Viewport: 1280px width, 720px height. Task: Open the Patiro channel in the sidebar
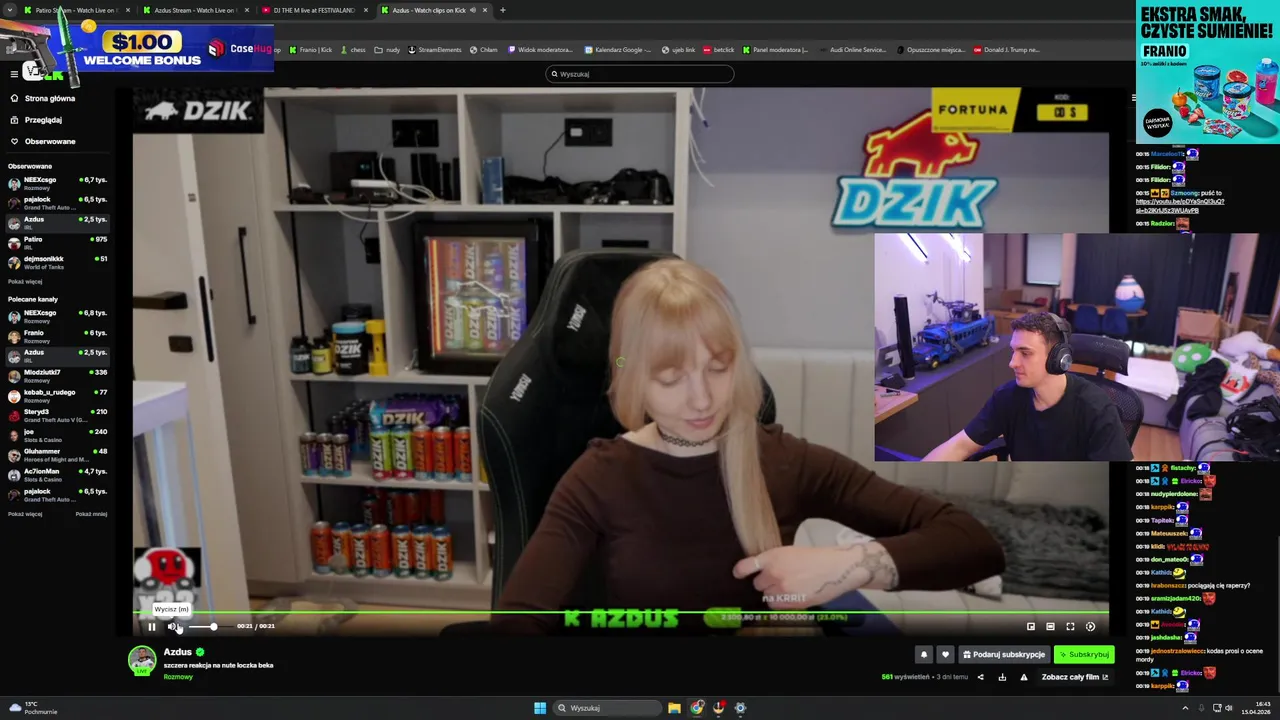point(57,243)
